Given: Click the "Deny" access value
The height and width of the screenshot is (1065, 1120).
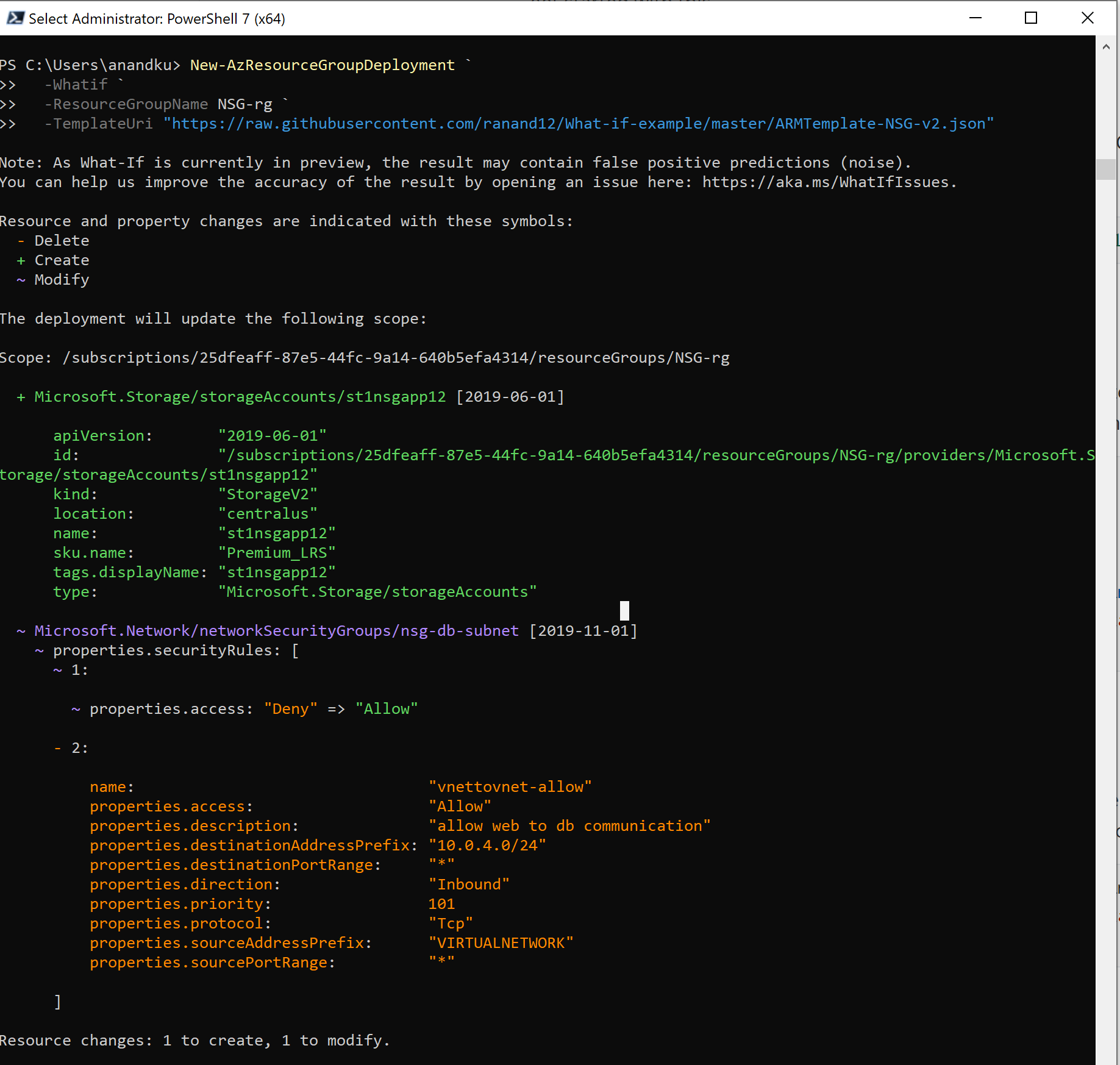Looking at the screenshot, I should coord(291,709).
